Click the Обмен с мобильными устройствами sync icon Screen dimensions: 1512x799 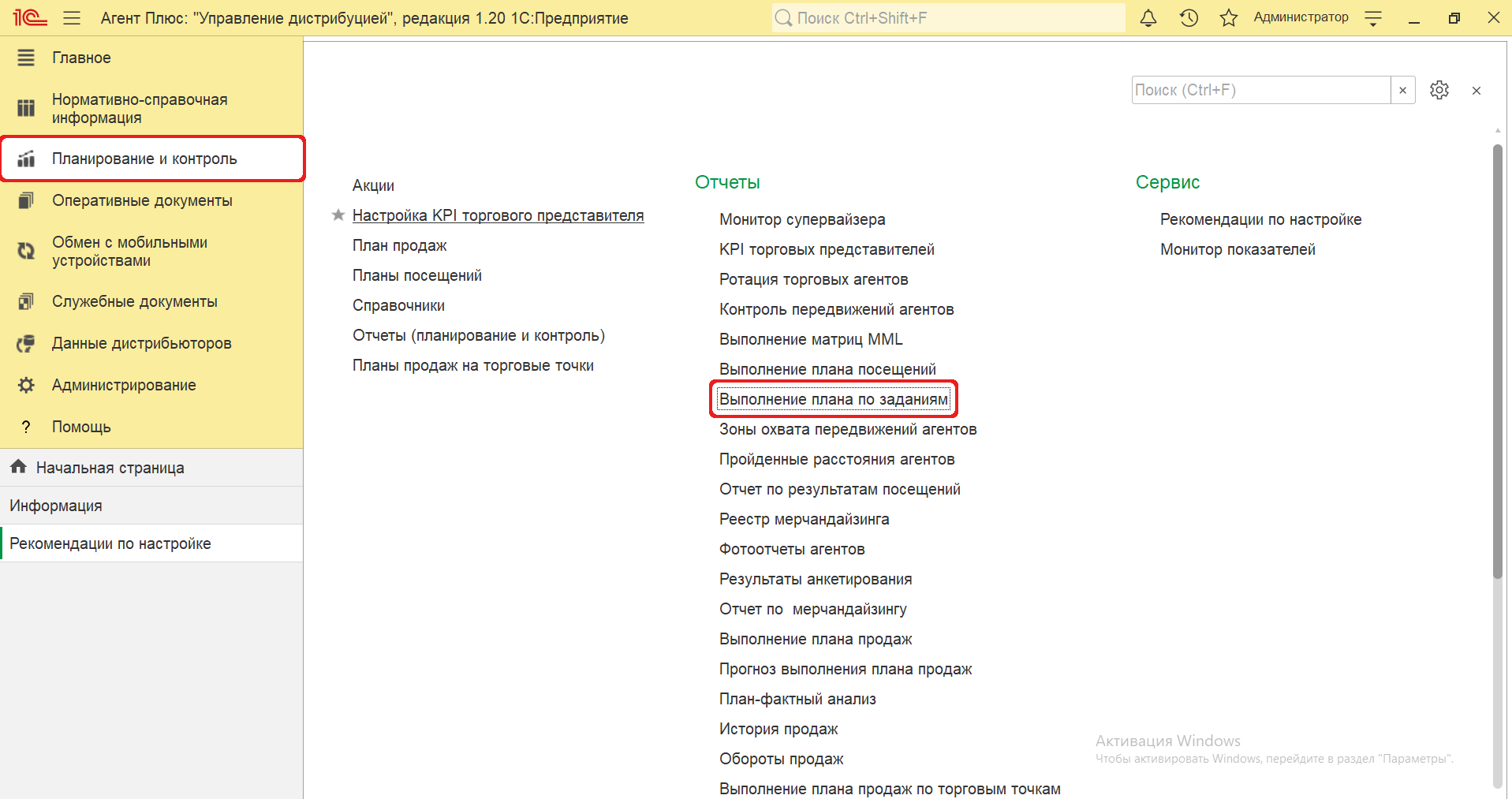pyautogui.click(x=26, y=251)
